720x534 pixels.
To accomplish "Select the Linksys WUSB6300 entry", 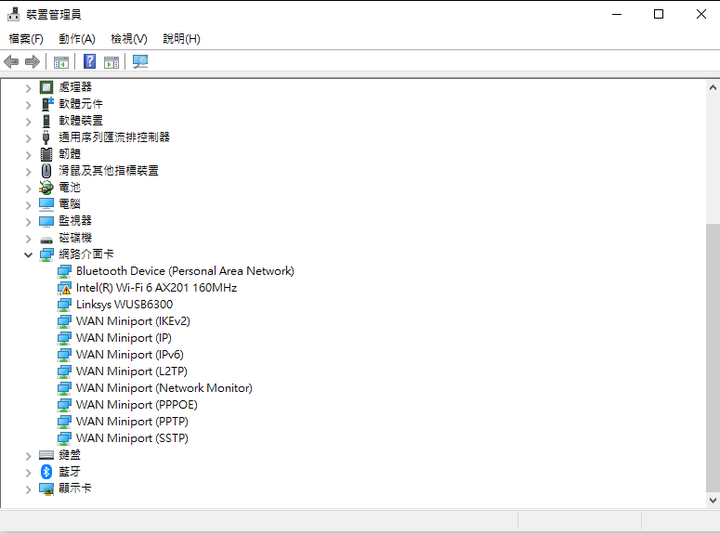I will click(x=124, y=304).
